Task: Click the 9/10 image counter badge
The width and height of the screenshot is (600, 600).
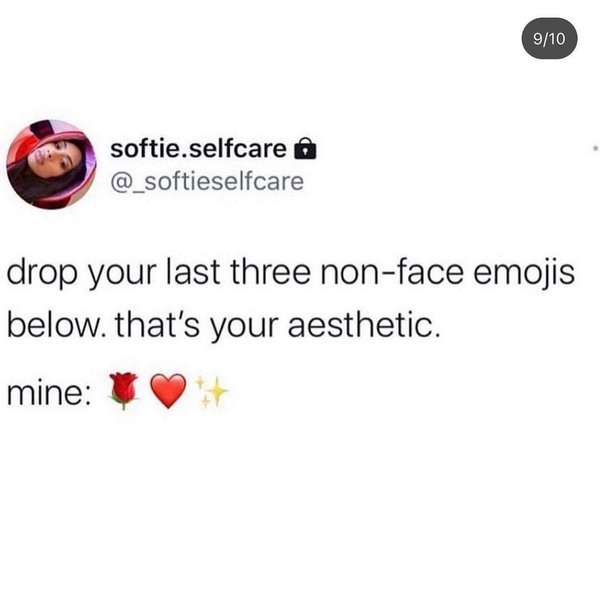Action: coord(549,38)
